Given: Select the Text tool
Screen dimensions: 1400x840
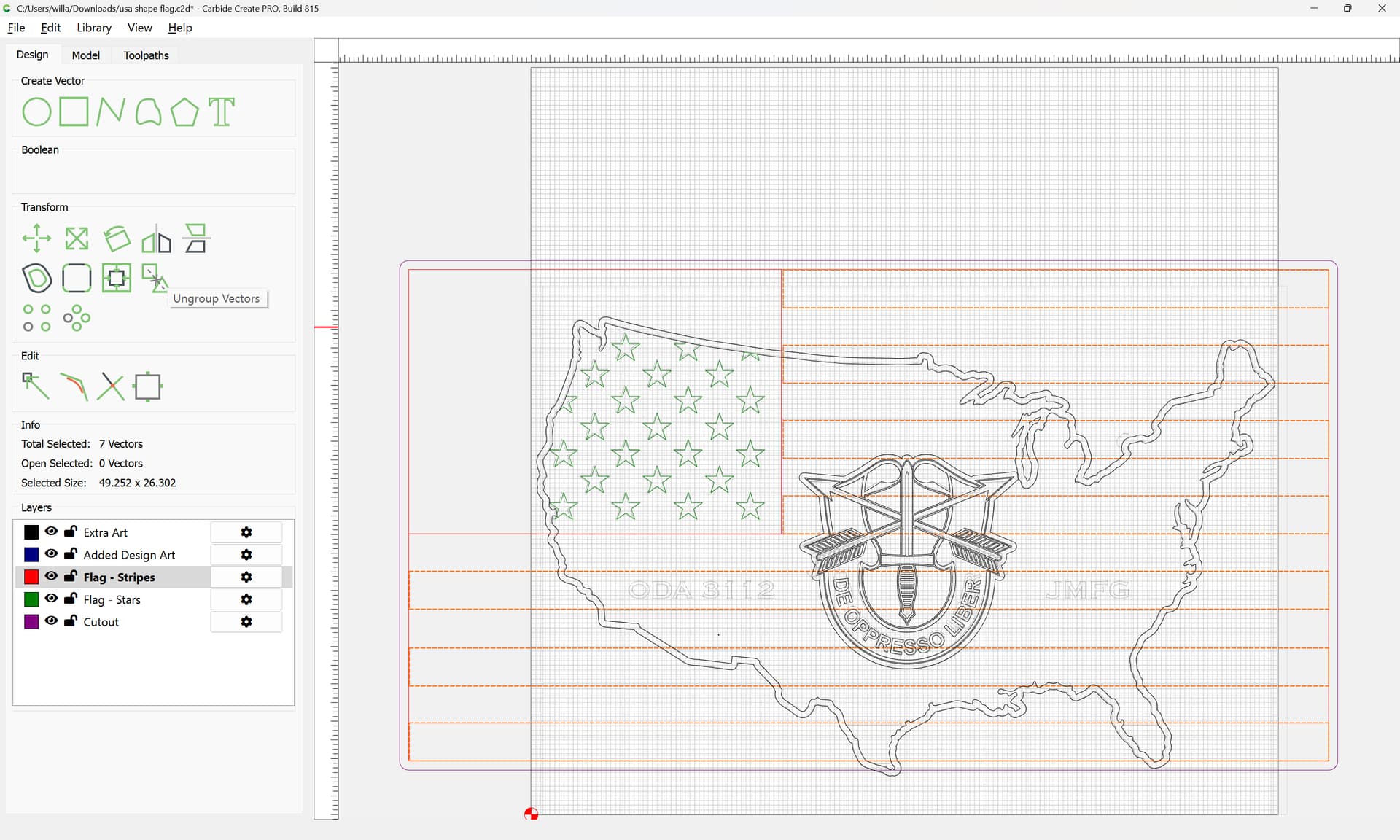Looking at the screenshot, I should pyautogui.click(x=222, y=112).
